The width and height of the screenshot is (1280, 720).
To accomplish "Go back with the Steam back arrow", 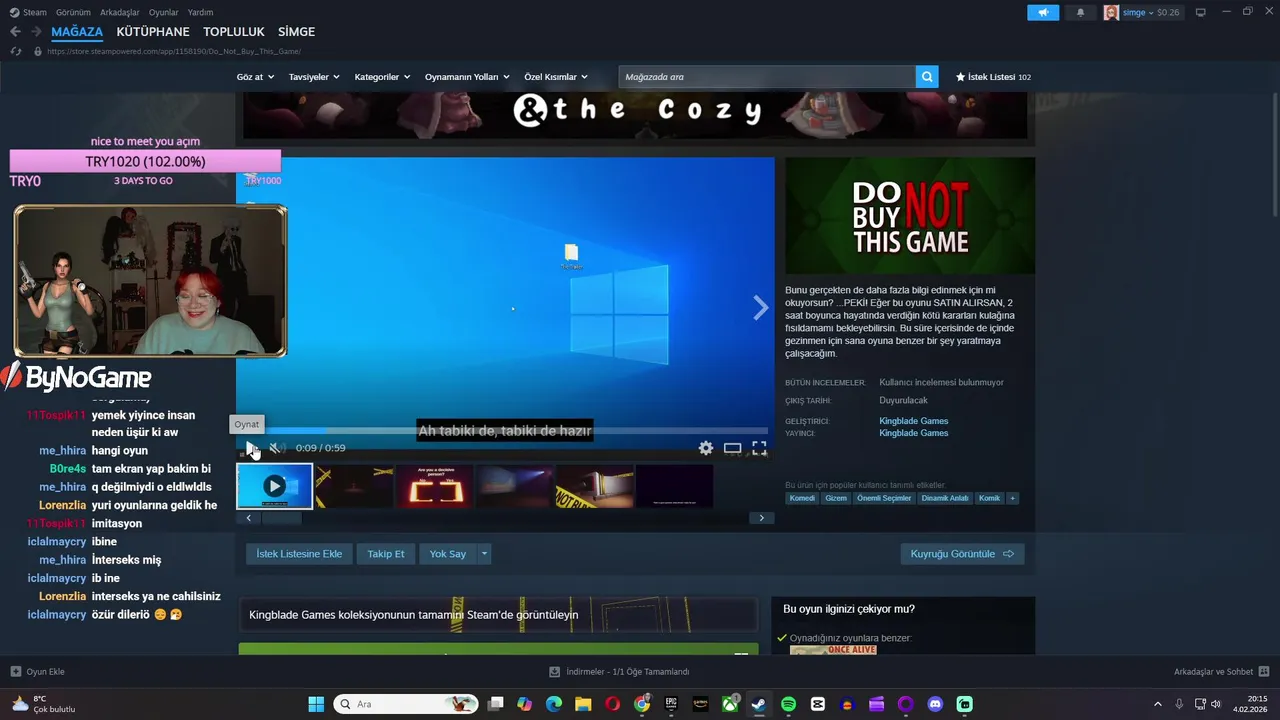I will pyautogui.click(x=15, y=32).
